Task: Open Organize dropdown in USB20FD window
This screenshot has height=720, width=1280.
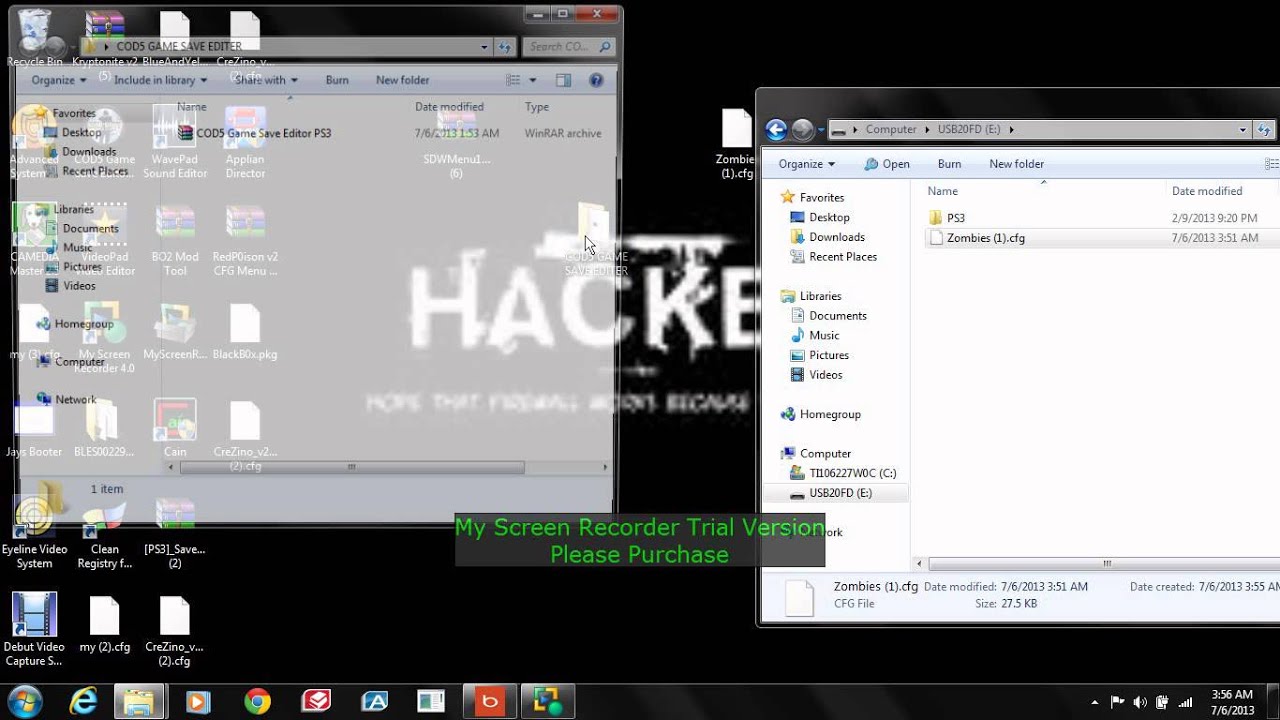Action: point(806,164)
